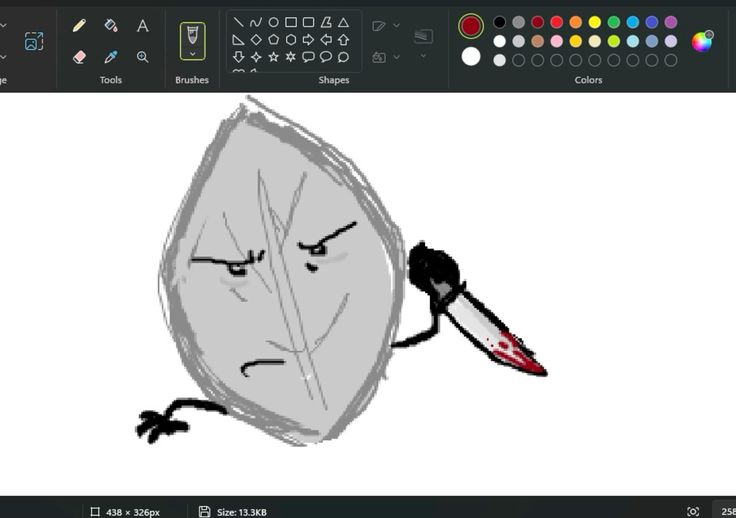736x518 pixels.
Task: Pick the brown palette swatch
Action: coord(537,41)
